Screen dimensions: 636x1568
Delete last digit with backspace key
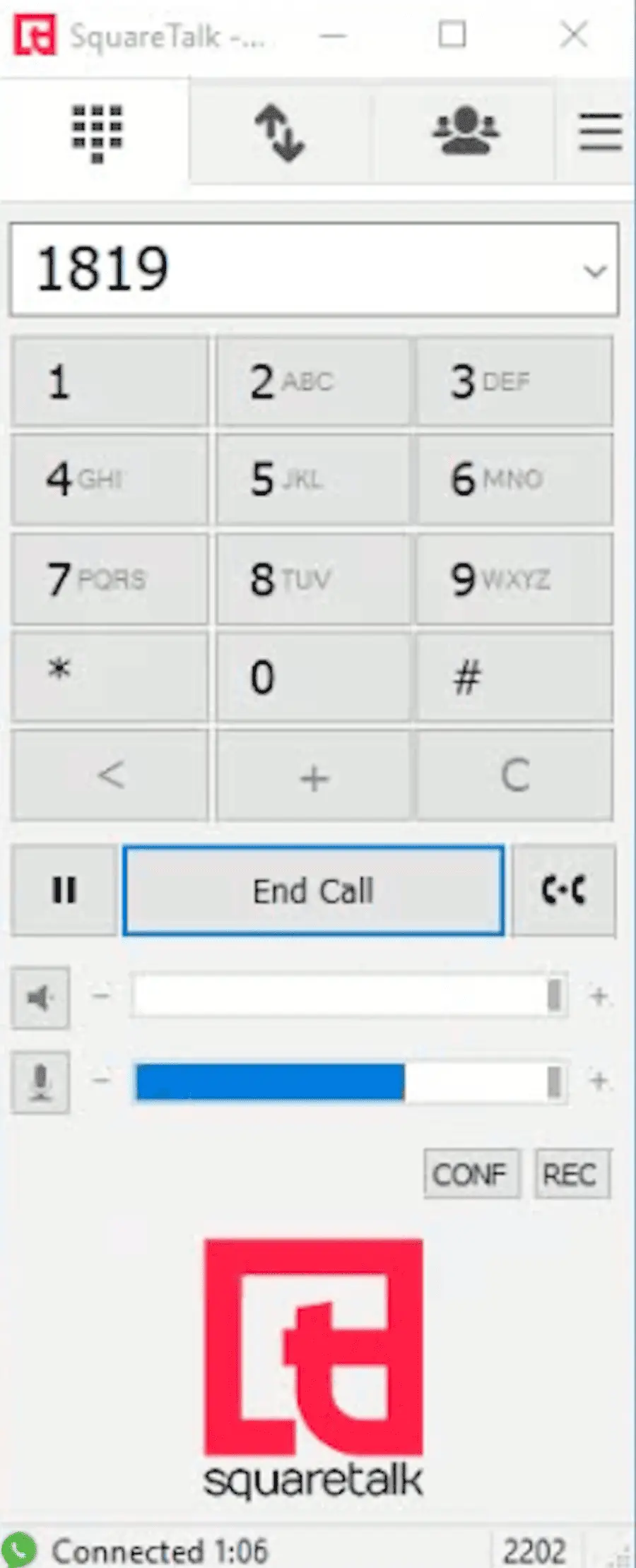coord(110,776)
